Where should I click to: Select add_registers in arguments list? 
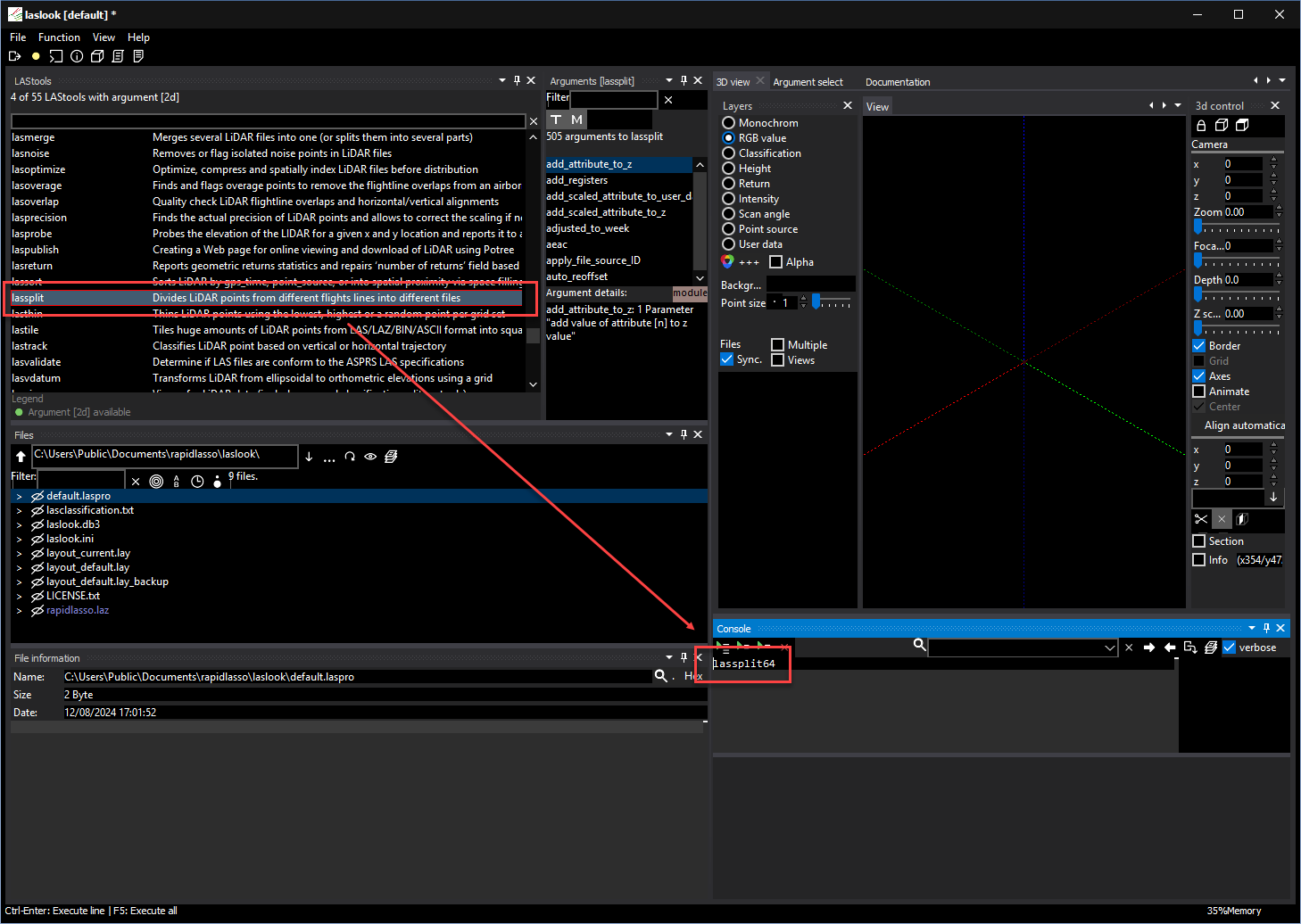click(x=576, y=180)
